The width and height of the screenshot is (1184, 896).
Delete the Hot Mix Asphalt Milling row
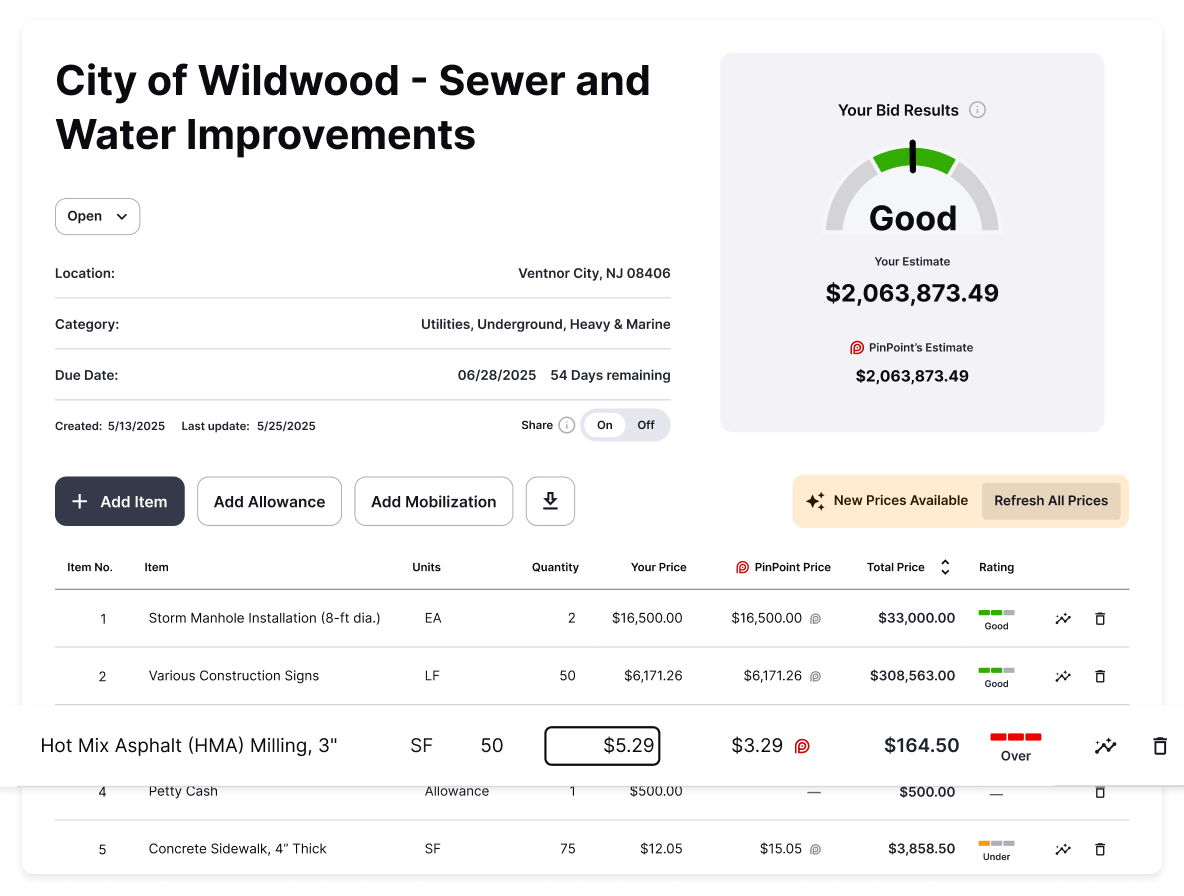click(x=1160, y=746)
